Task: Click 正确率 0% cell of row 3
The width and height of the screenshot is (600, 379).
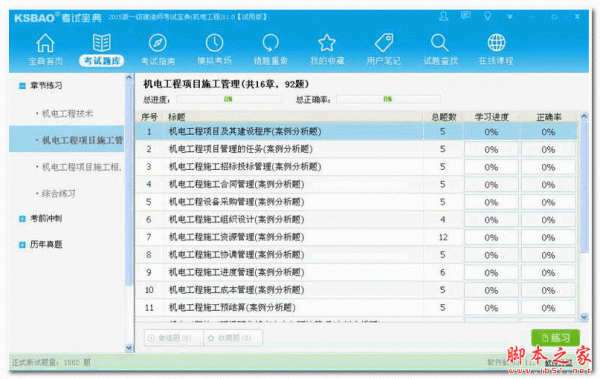Action: (x=548, y=167)
